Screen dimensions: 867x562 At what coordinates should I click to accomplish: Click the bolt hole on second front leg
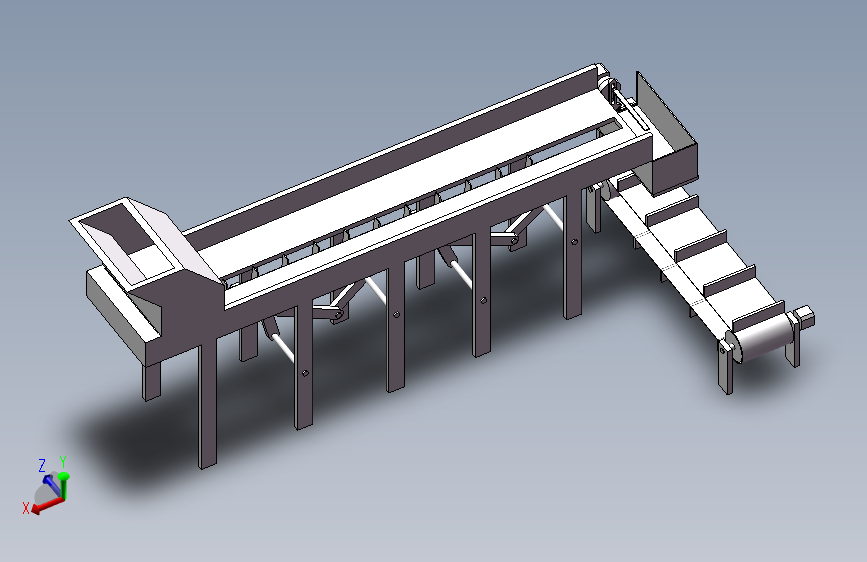pos(305,373)
